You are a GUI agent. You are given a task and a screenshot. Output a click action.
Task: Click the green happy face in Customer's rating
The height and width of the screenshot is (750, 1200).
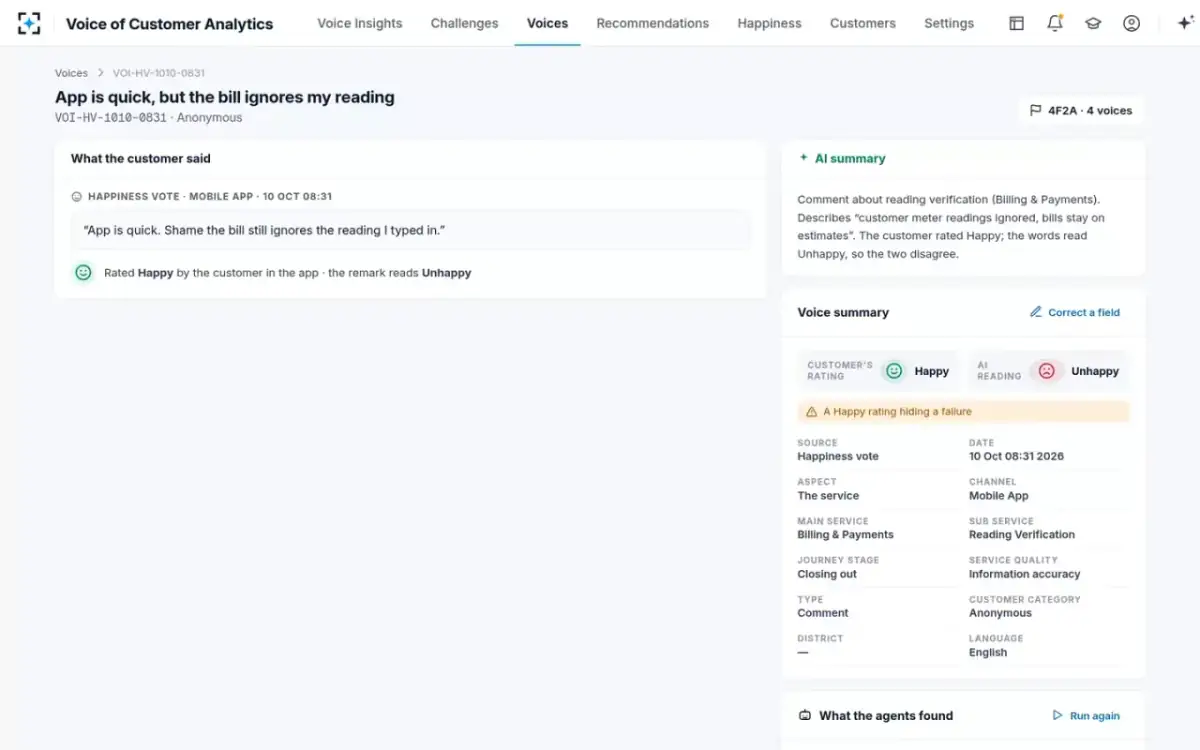(894, 371)
